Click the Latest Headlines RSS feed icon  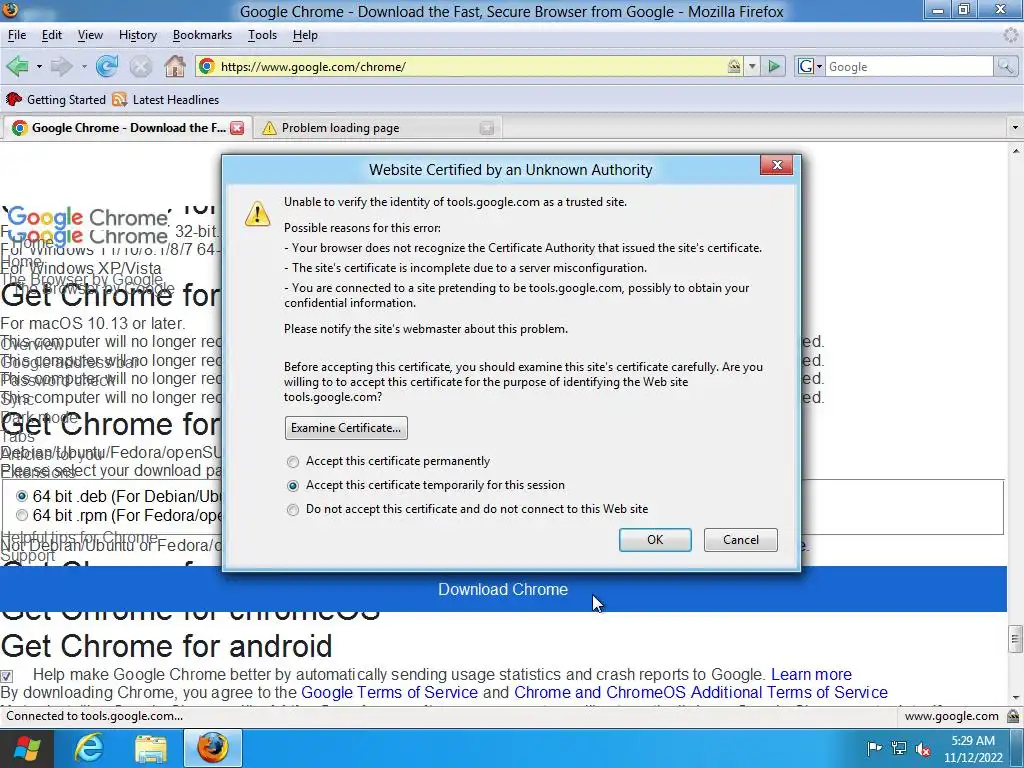[x=120, y=99]
